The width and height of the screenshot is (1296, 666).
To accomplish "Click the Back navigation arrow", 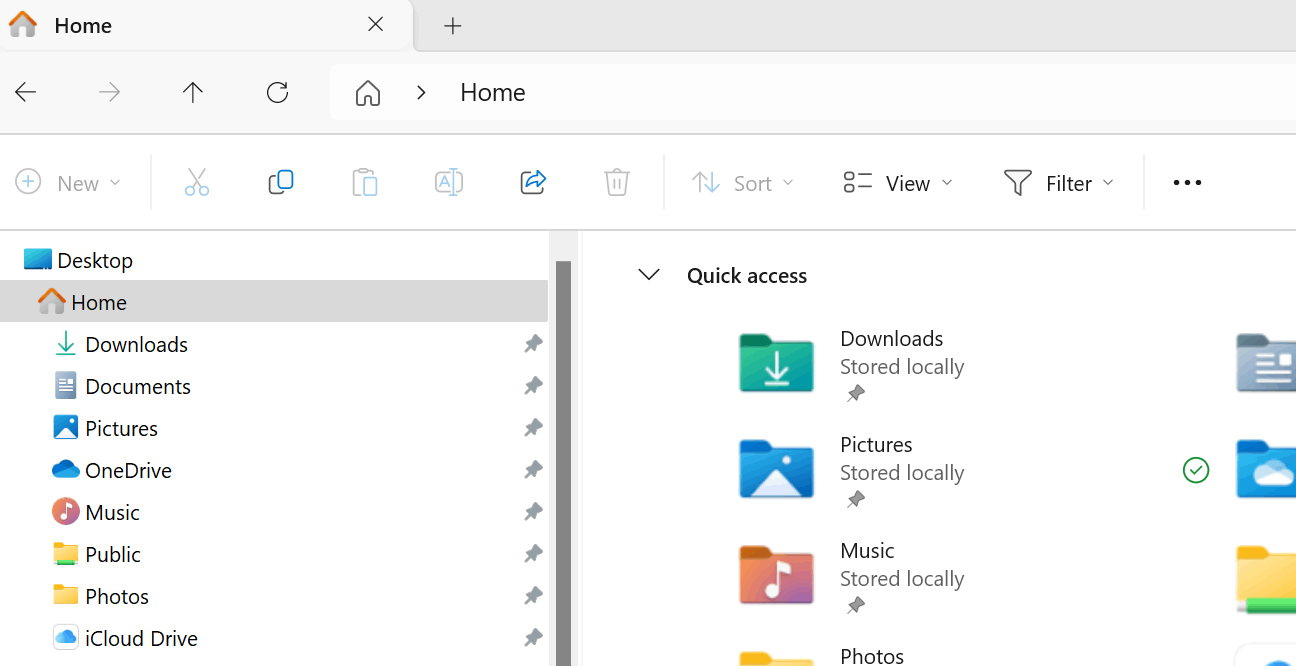I will click(x=26, y=93).
